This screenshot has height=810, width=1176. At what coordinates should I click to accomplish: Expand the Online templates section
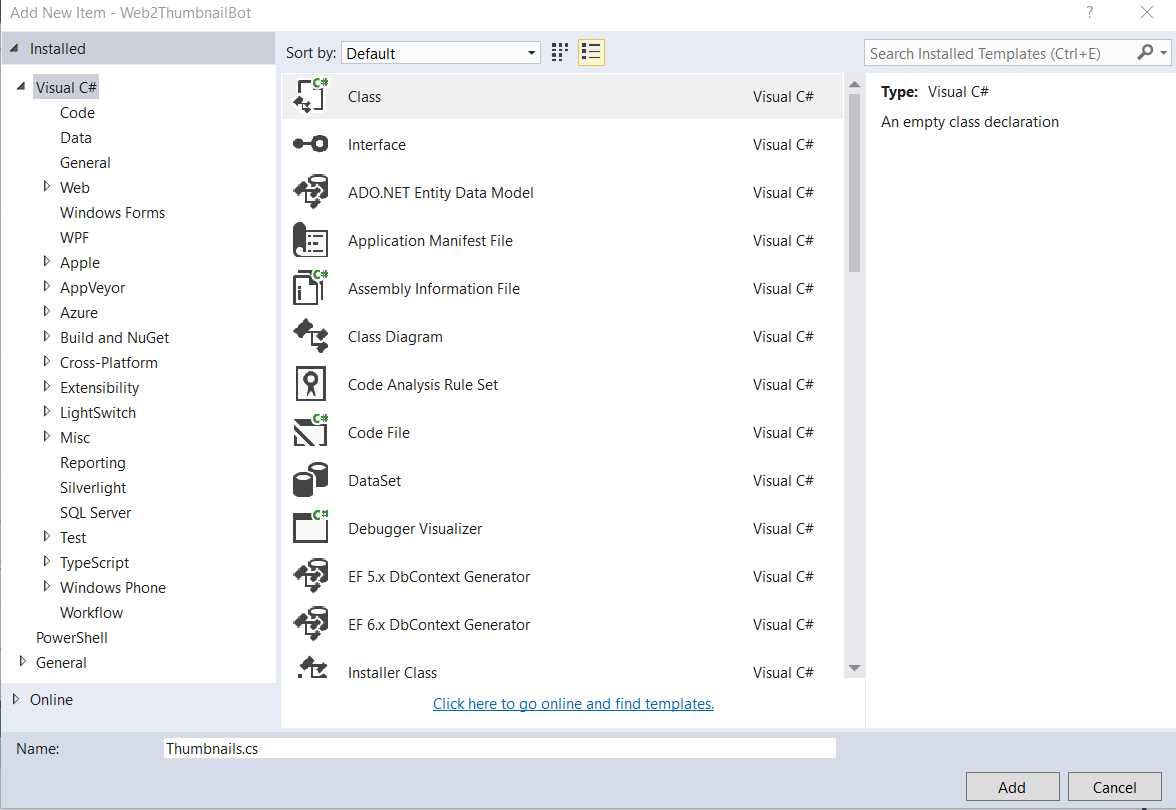point(16,699)
